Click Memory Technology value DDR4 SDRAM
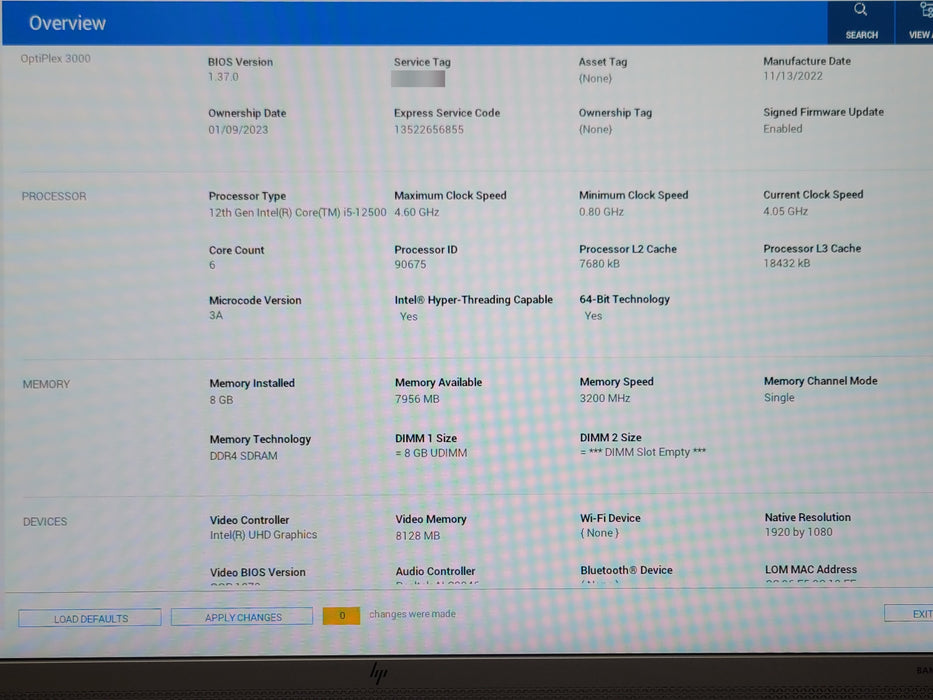 [243, 456]
